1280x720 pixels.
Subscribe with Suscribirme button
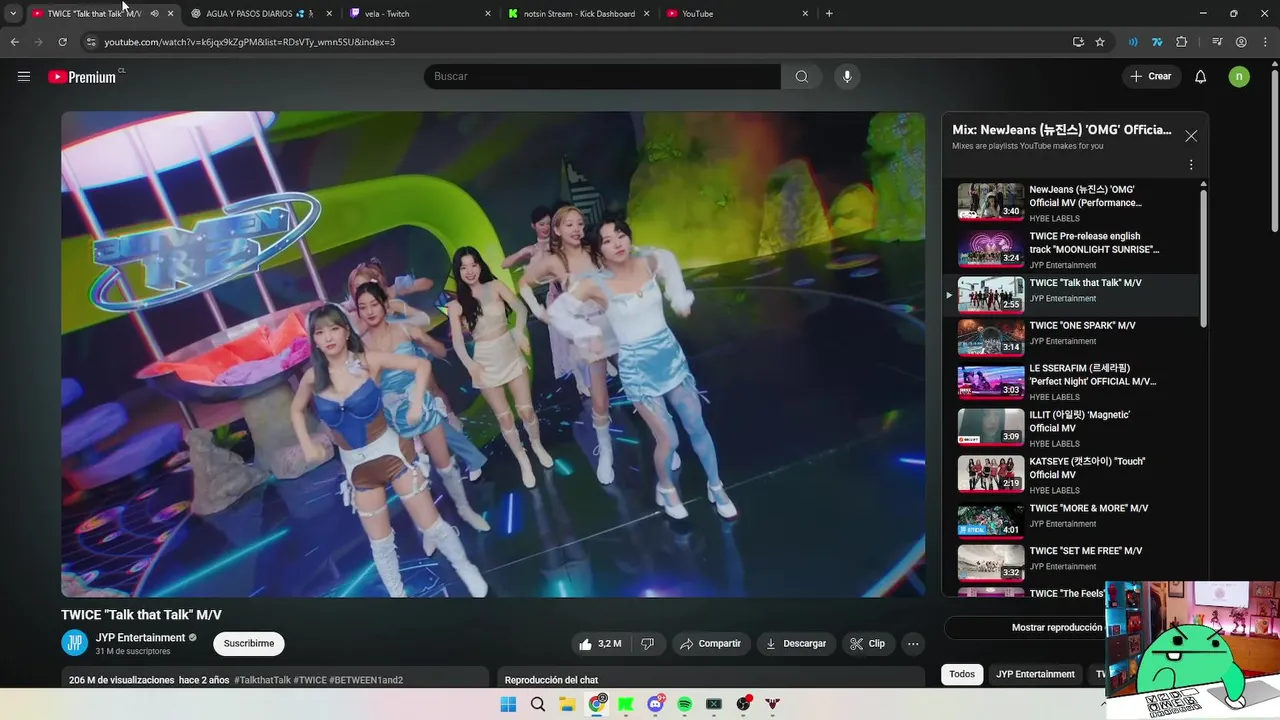(249, 644)
